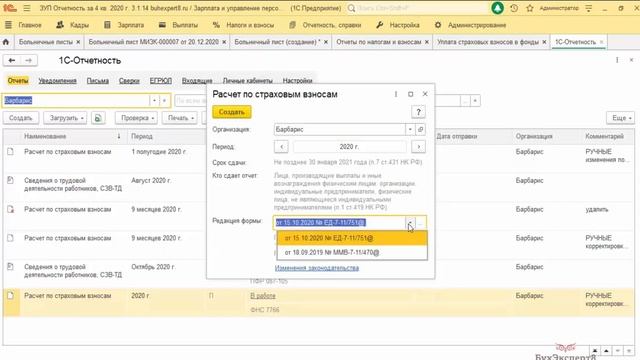Click the document icon of the Октябрь 2020 row
This screenshot has height=360, width=640.
coord(11,267)
